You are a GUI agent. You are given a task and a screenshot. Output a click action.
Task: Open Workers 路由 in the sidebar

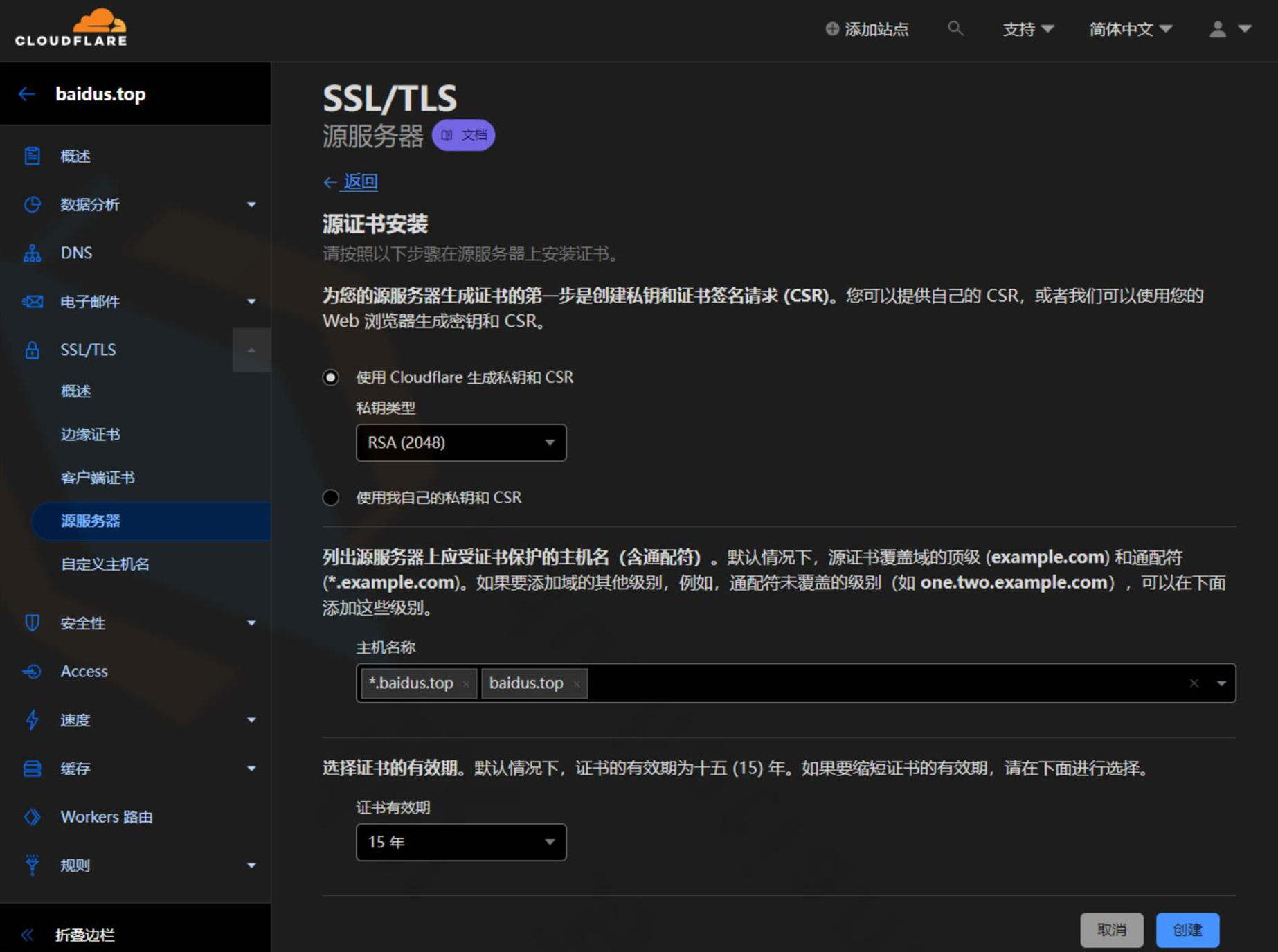point(107,817)
